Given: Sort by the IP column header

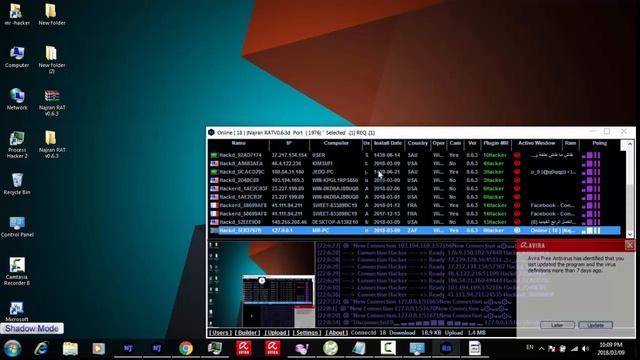Looking at the screenshot, I should click(x=289, y=143).
